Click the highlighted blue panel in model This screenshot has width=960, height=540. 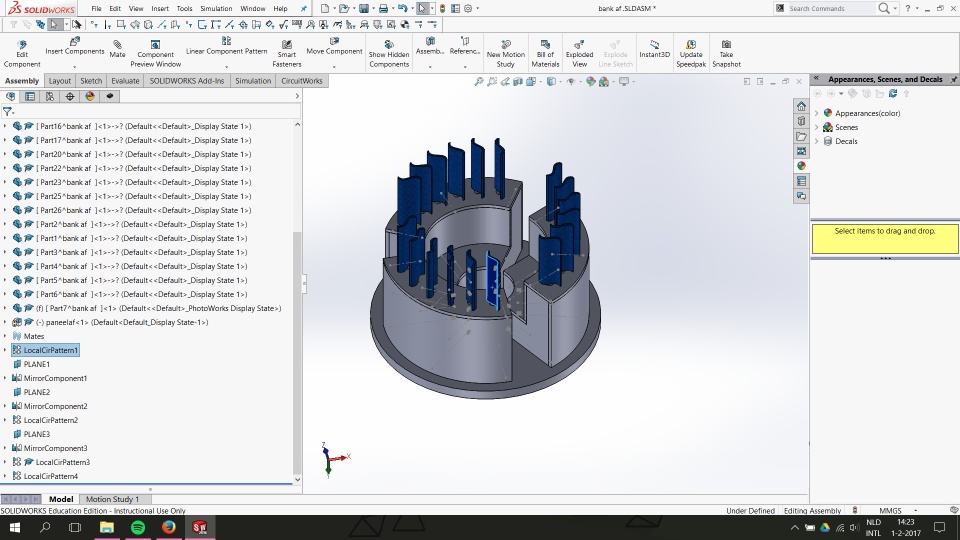click(x=493, y=280)
